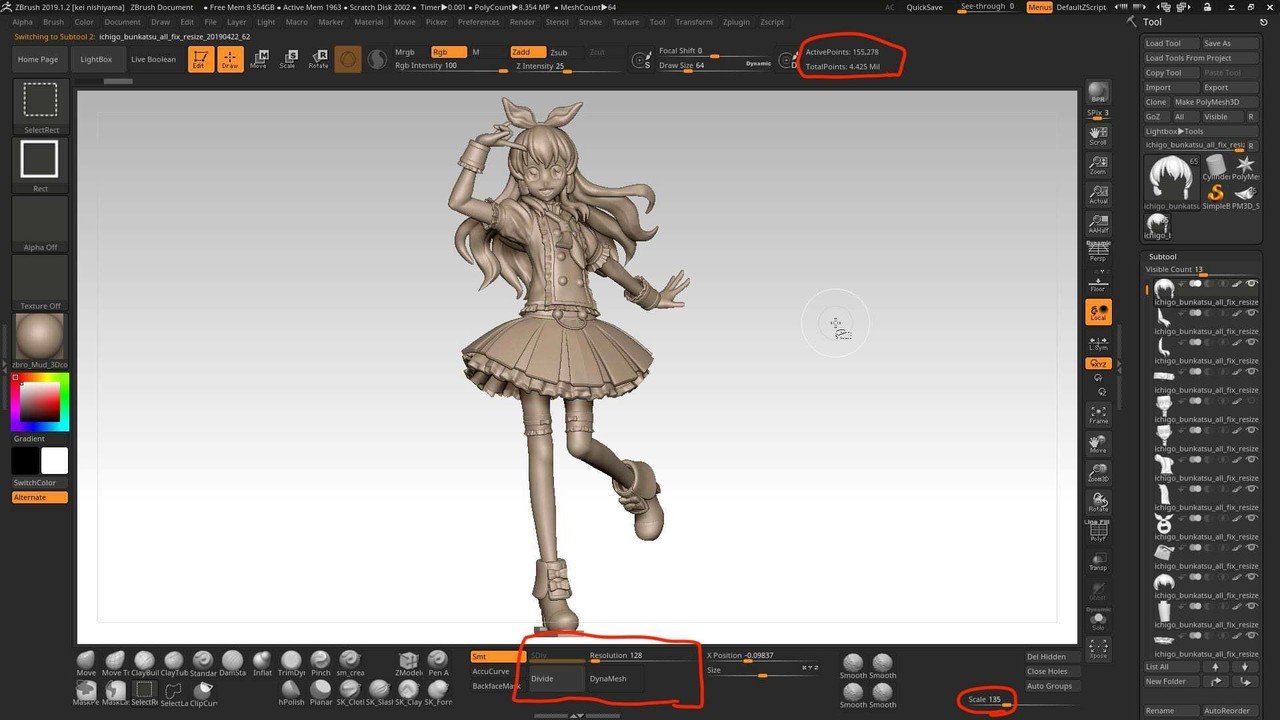1280x720 pixels.
Task: Toggle Edit mode in top toolbar
Action: [201, 59]
